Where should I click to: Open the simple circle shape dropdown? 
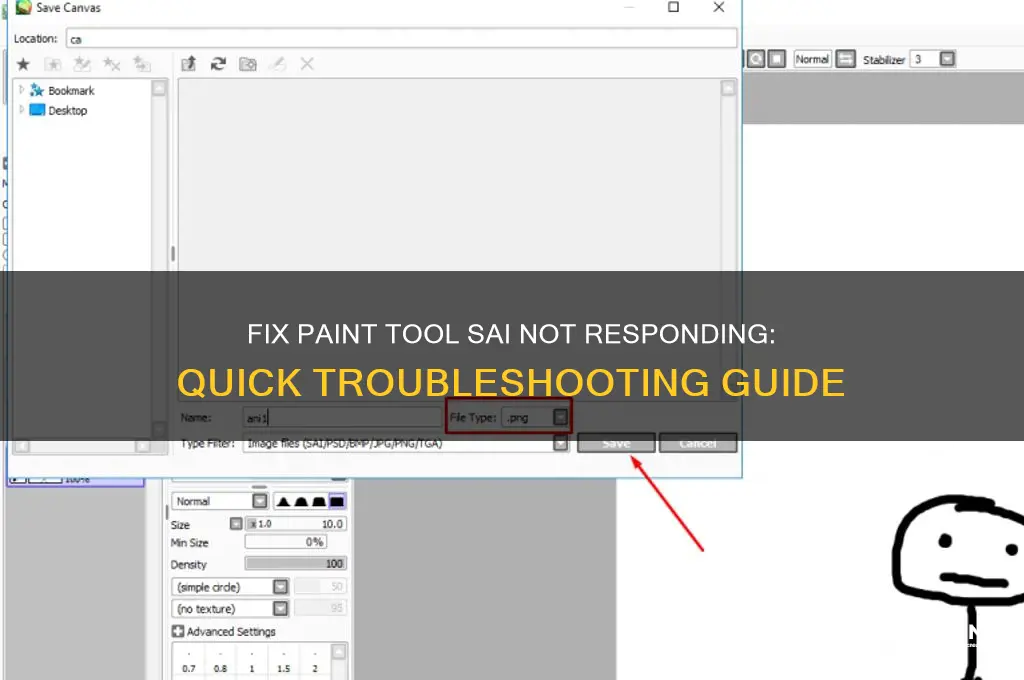(x=280, y=587)
